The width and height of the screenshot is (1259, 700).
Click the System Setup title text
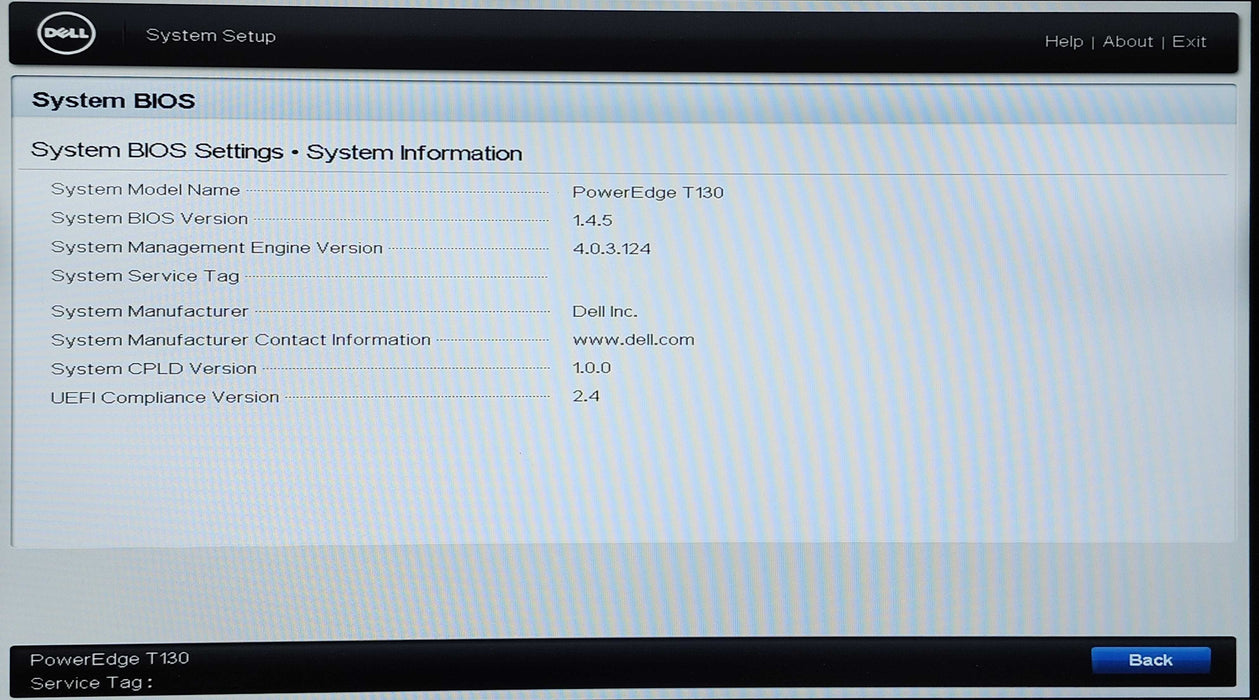210,36
